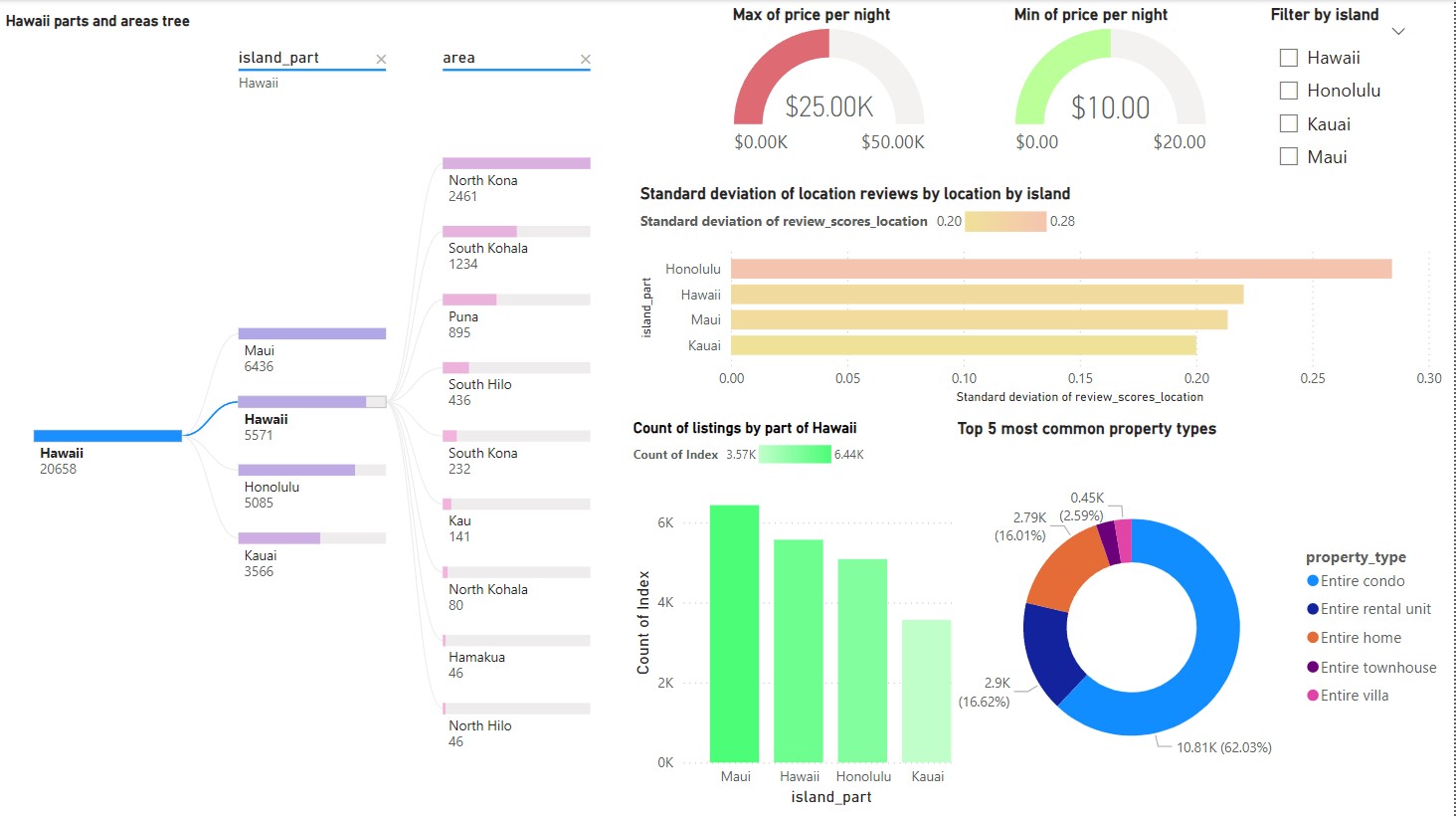The width and height of the screenshot is (1456, 817).
Task: Enable the Honolulu filter checkbox
Action: 1288,91
